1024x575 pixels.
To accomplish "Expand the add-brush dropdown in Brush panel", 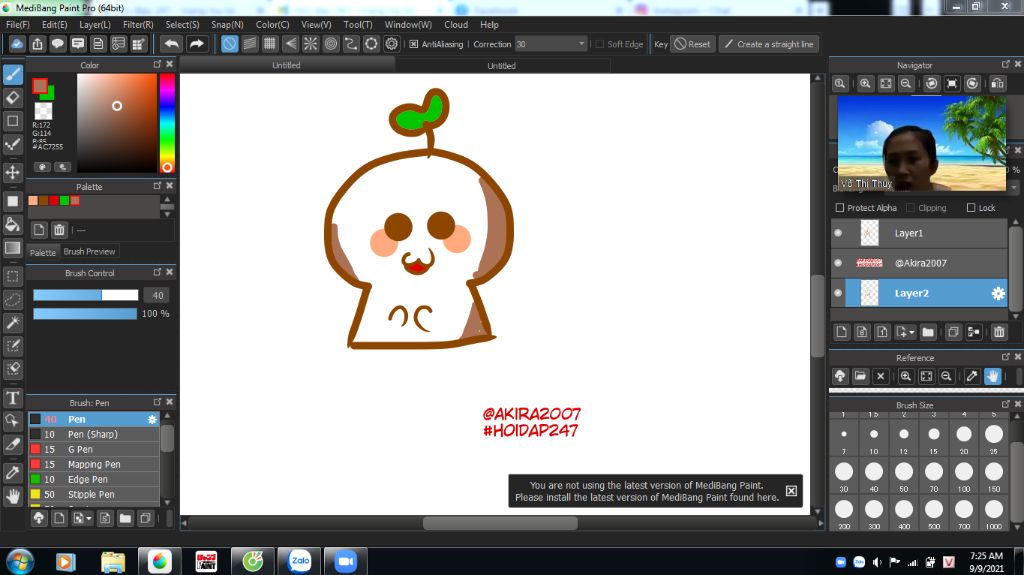I will (89, 518).
